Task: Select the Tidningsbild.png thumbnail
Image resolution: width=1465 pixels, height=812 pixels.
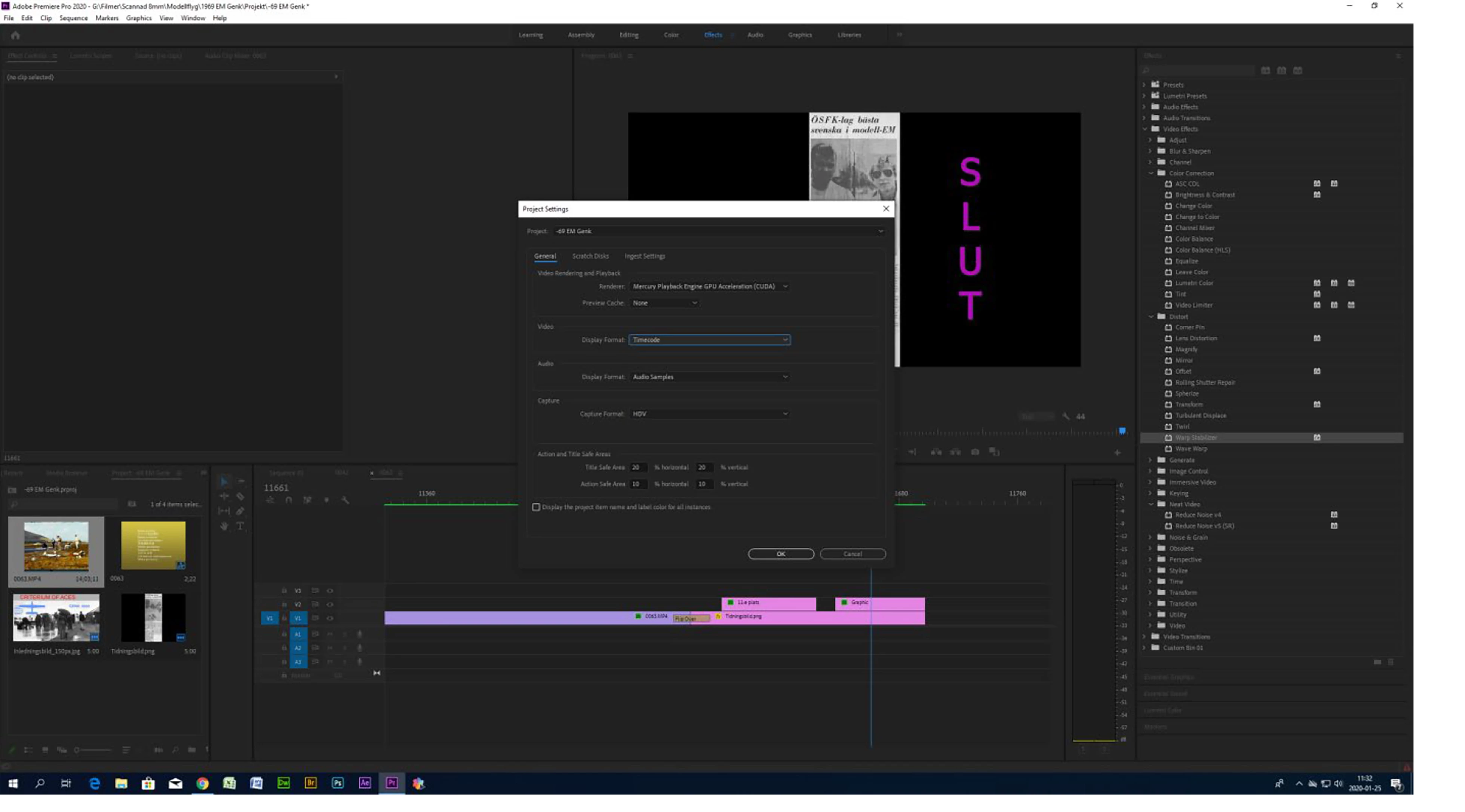Action: (153, 618)
